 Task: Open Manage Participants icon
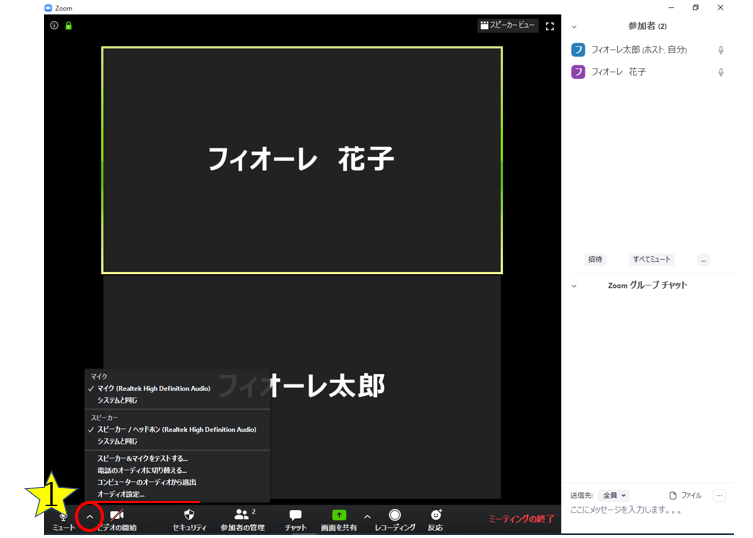click(242, 515)
